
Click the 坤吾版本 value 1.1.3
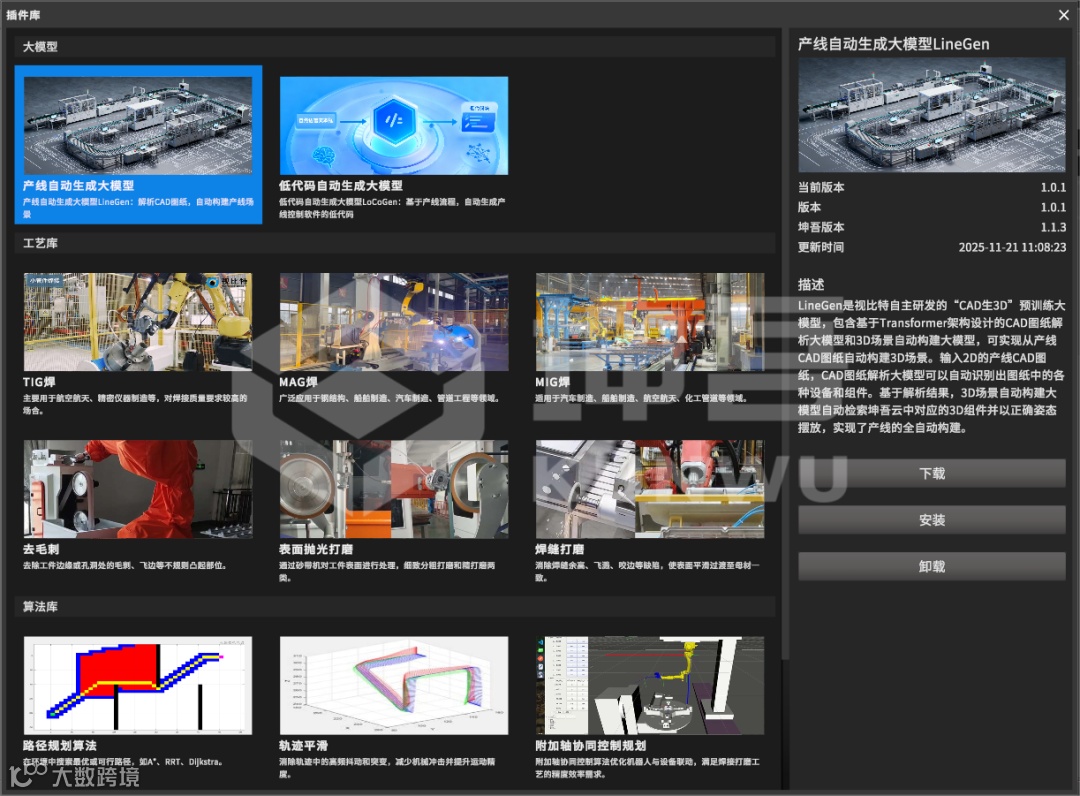coord(1053,227)
